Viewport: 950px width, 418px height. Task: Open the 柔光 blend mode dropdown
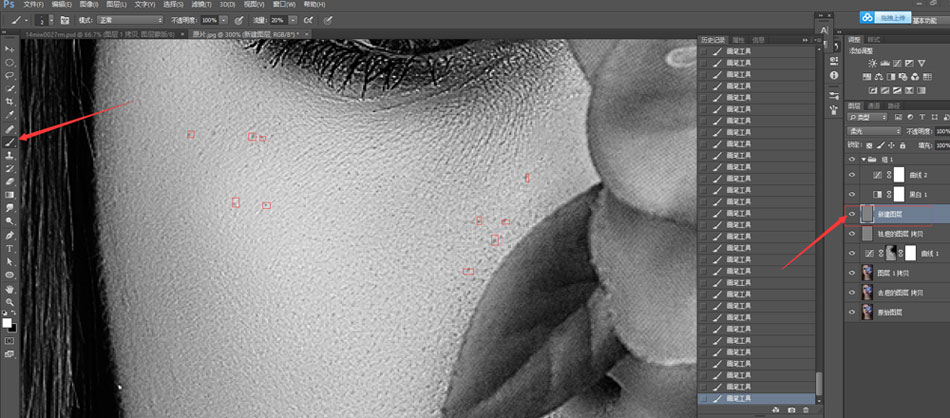coord(875,131)
